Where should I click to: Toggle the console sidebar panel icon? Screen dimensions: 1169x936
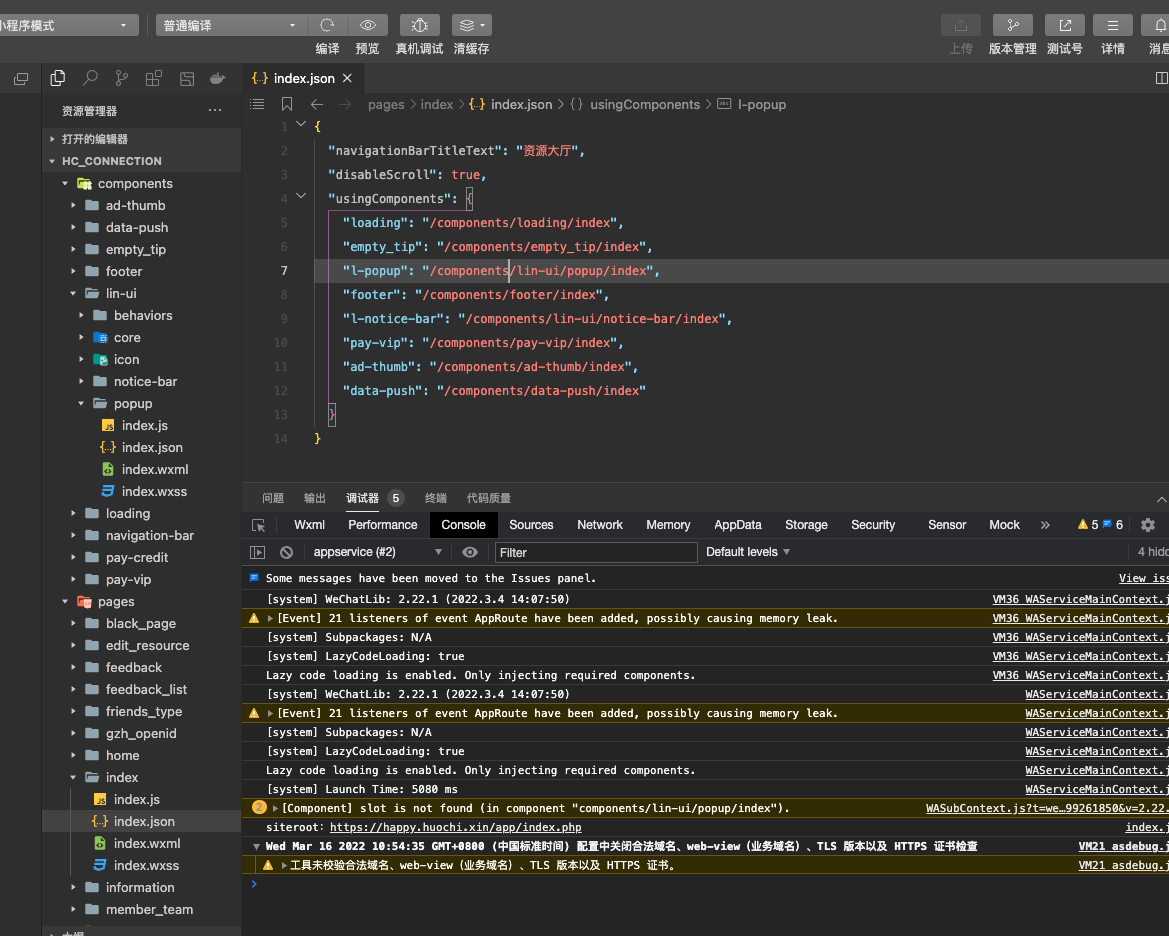pos(257,553)
